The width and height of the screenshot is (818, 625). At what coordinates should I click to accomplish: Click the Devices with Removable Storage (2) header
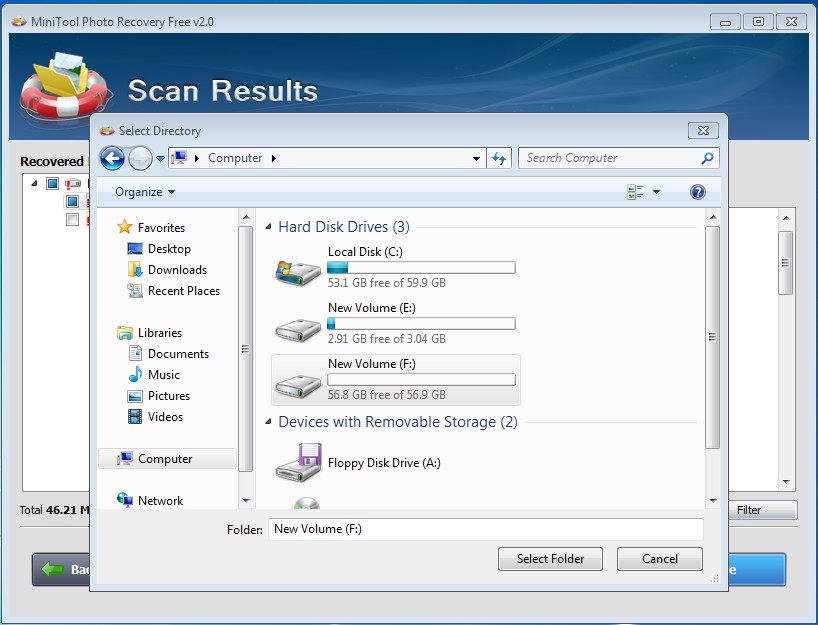[x=398, y=422]
